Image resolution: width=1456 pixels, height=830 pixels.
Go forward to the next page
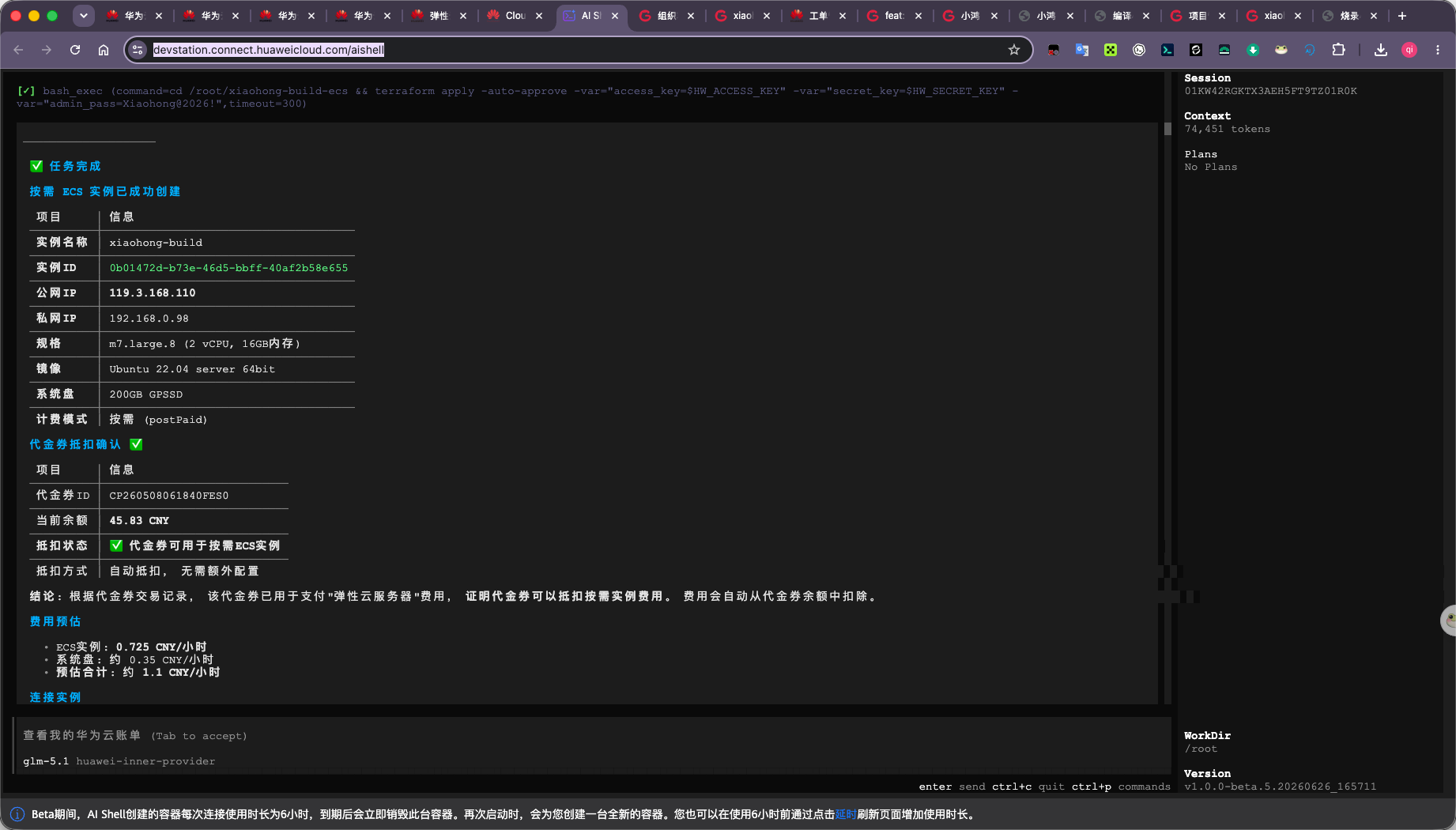point(47,50)
